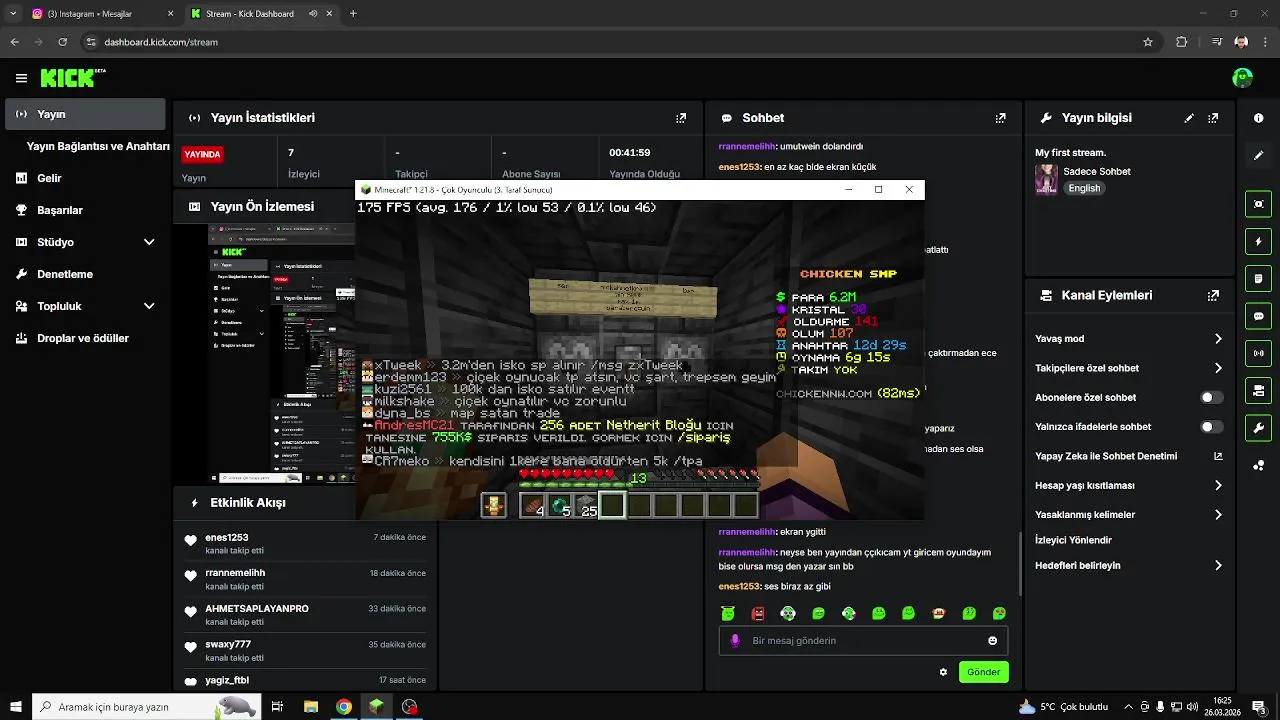Image resolution: width=1280 pixels, height=720 pixels.
Task: Open Droplar ve ödüller in sidebar
Action: (85, 338)
